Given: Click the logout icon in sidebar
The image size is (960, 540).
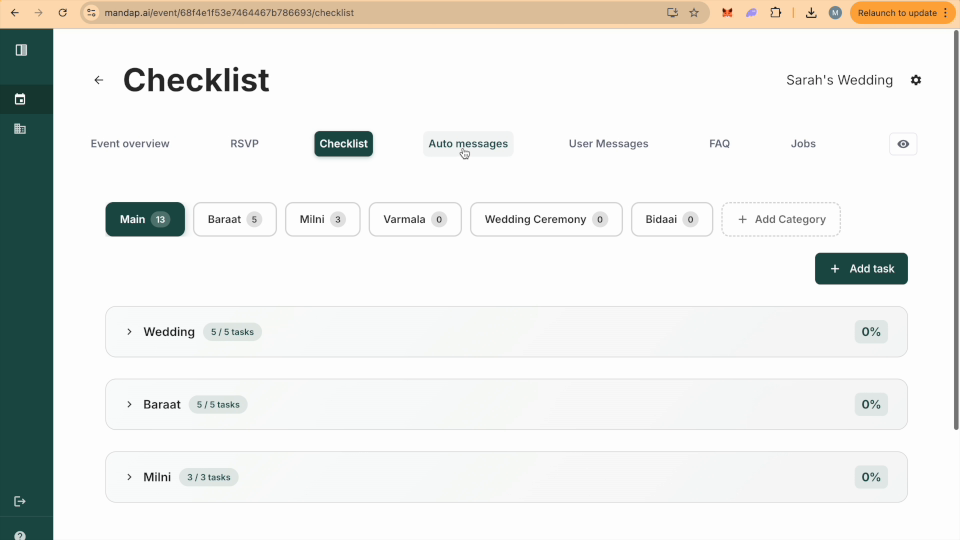Looking at the screenshot, I should [20, 501].
